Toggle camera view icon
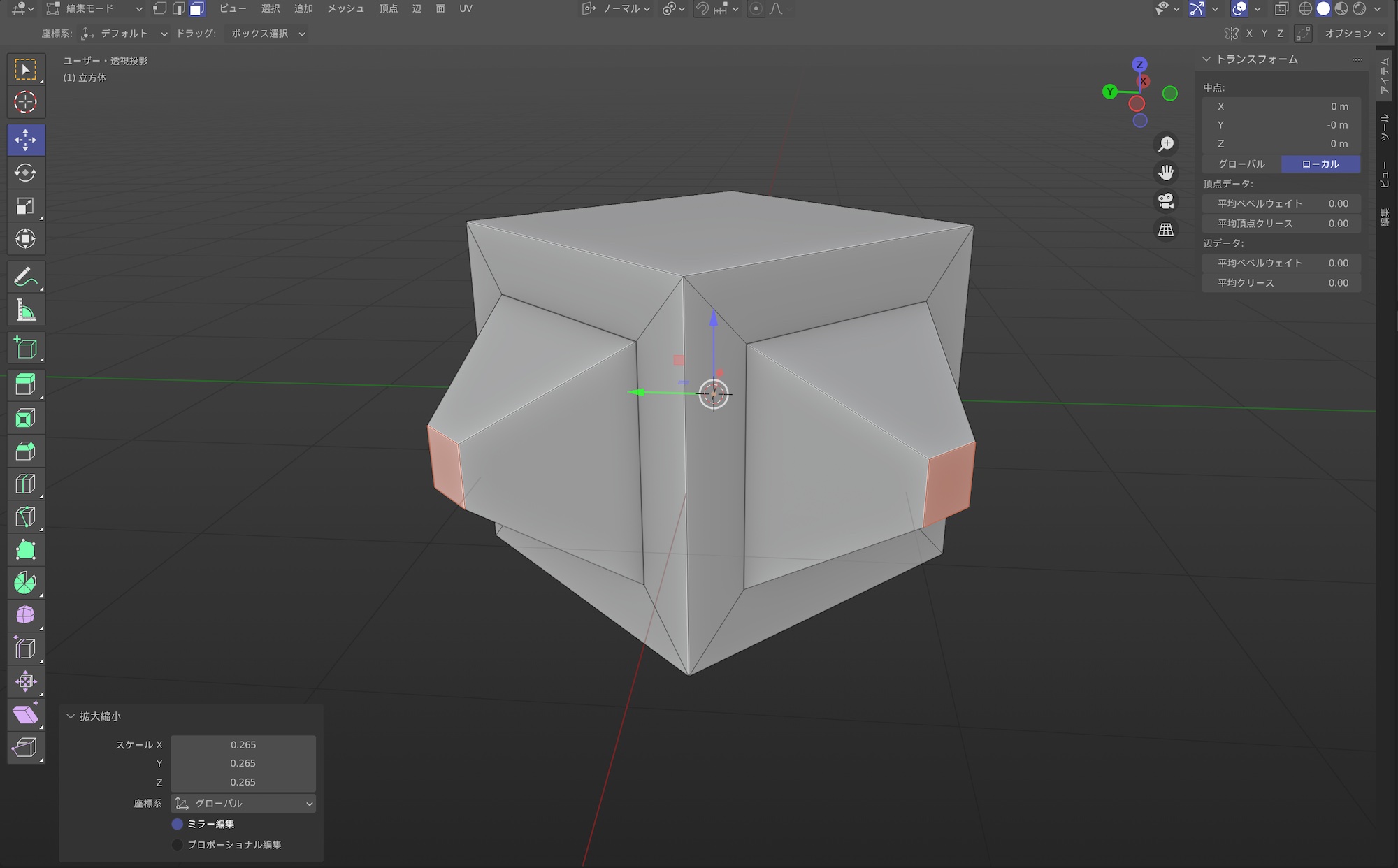This screenshot has width=1398, height=868. coord(1165,201)
